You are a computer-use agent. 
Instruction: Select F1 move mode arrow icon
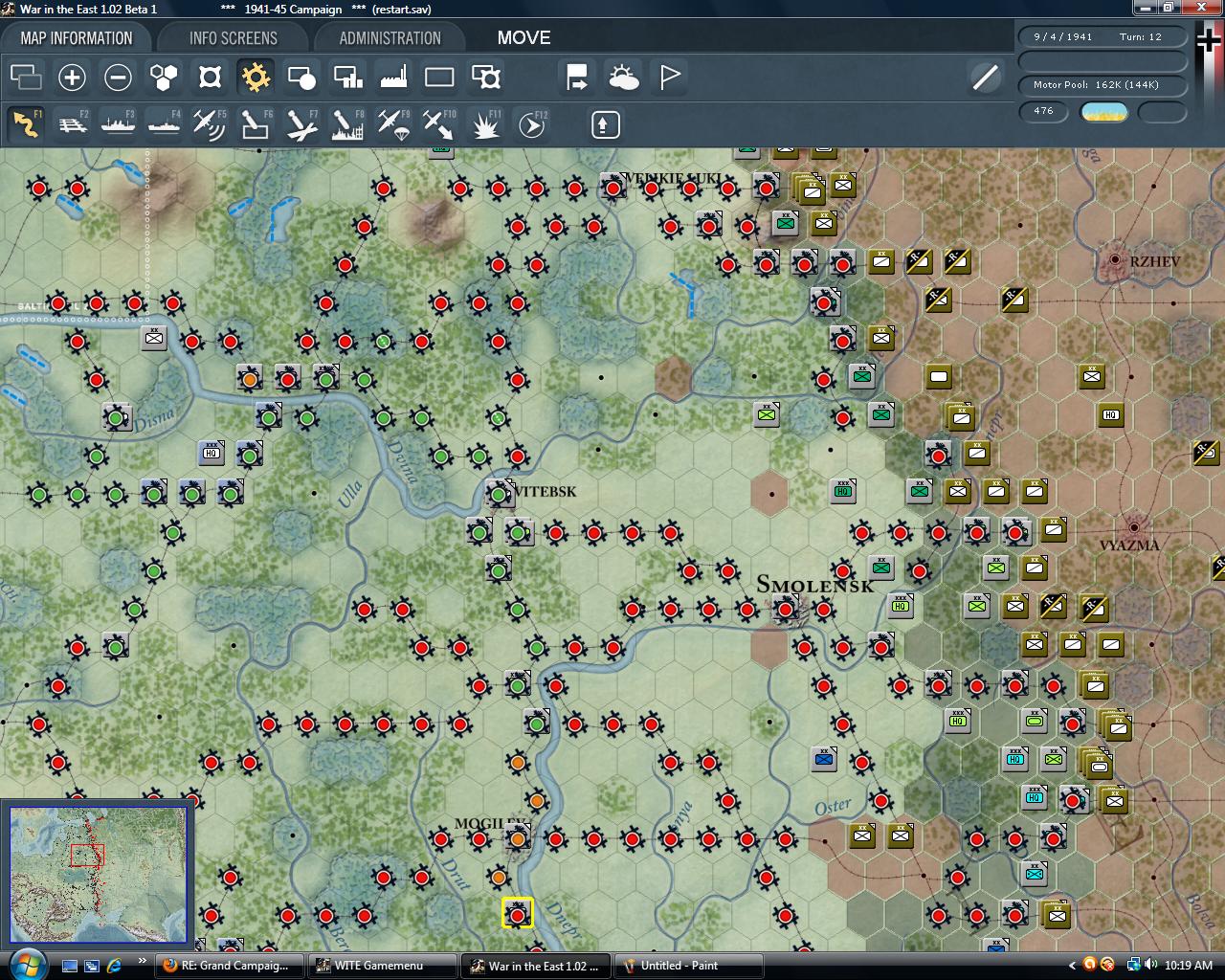tap(26, 124)
